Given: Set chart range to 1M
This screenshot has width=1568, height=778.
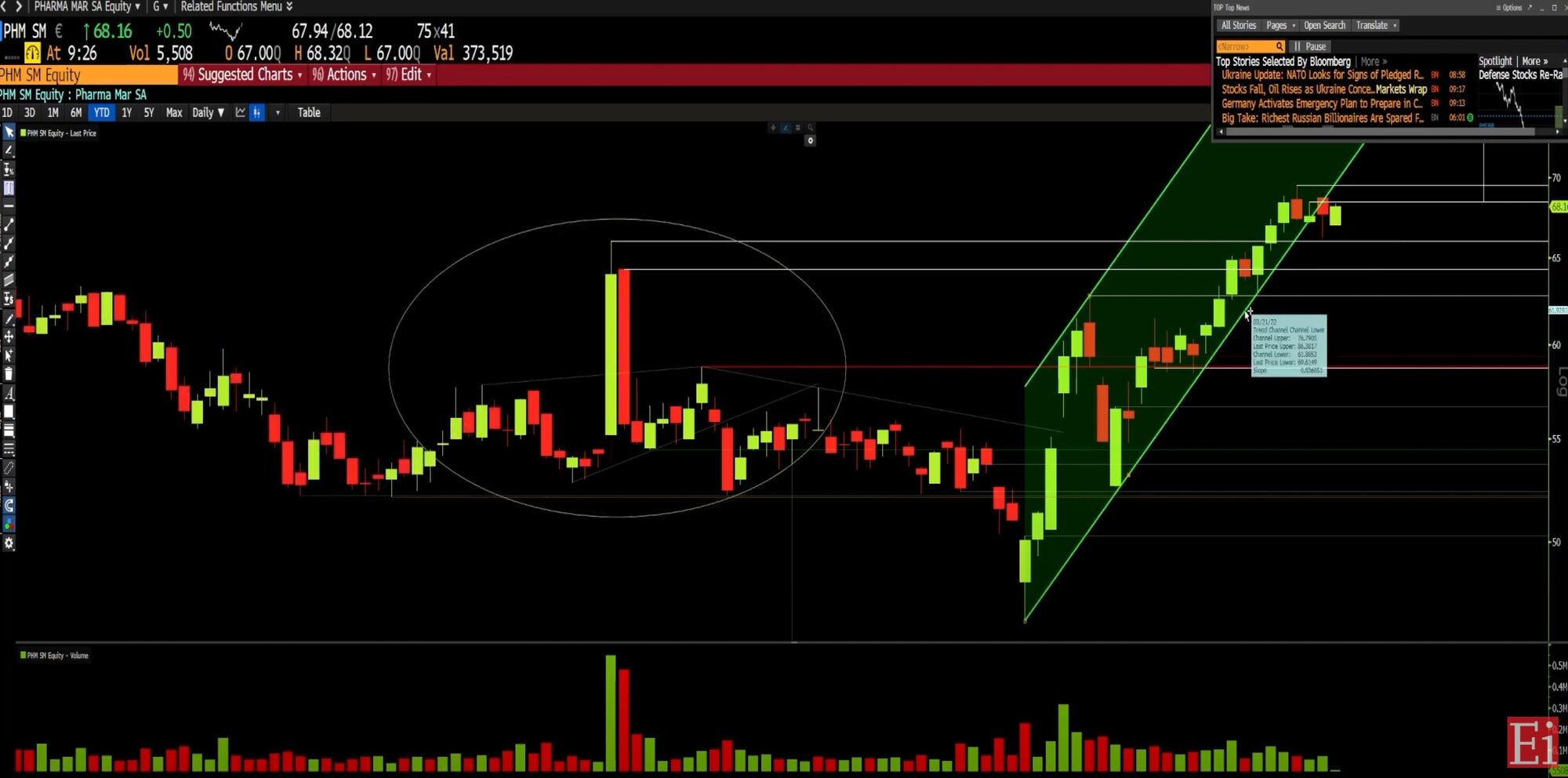Looking at the screenshot, I should 53,112.
